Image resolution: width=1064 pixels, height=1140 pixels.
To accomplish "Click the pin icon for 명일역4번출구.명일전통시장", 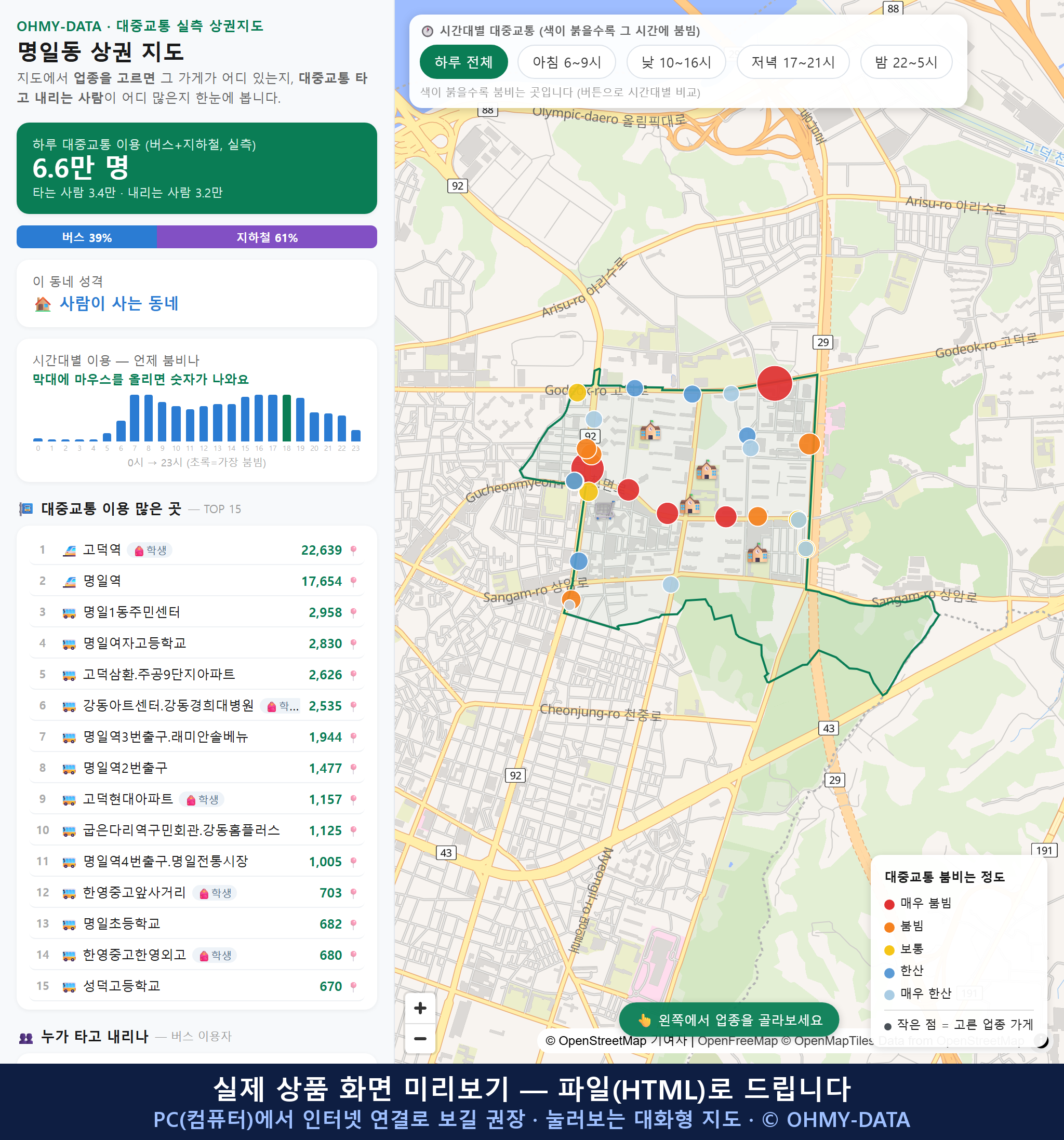I will 353,862.
